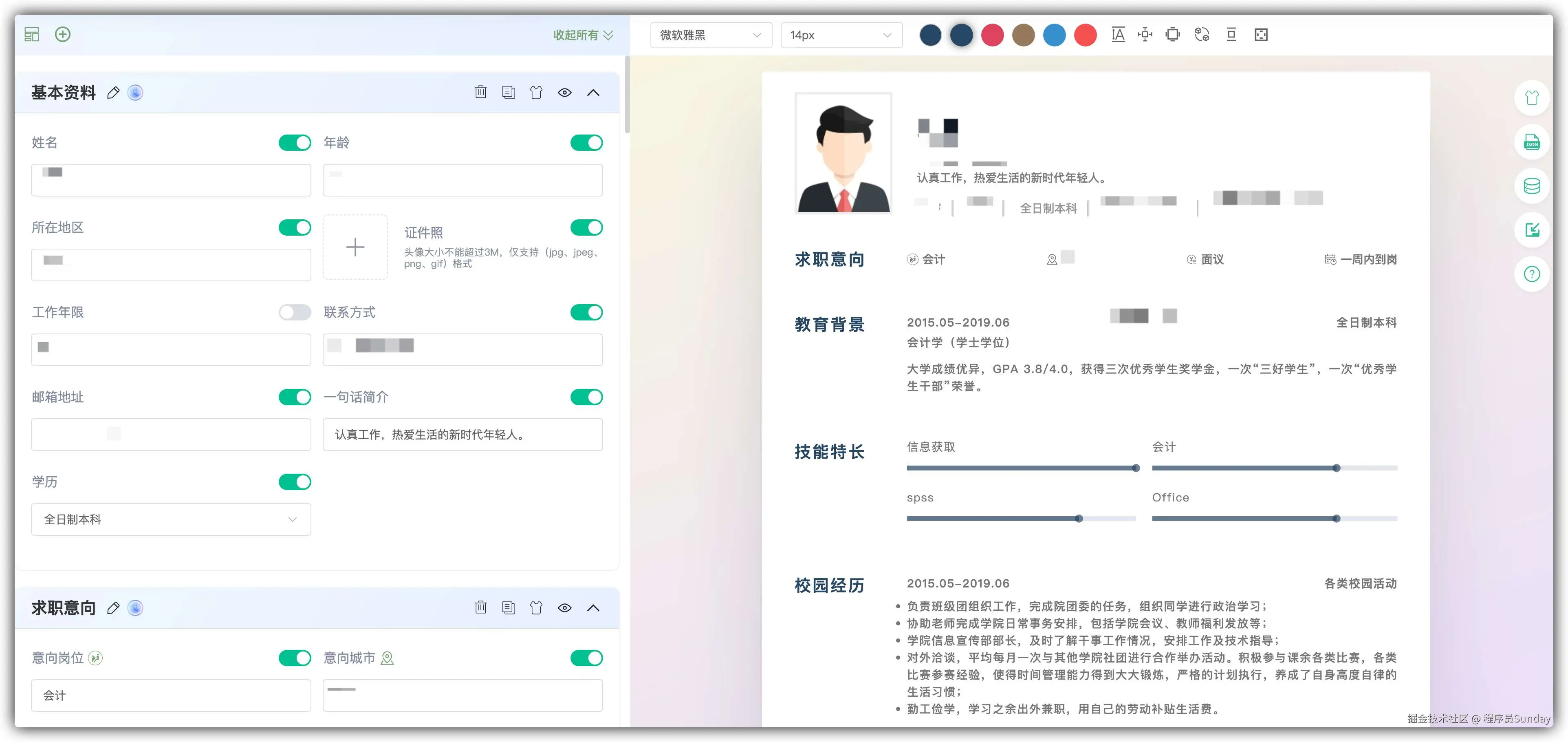Delete the 基本资料 section via trash icon
The width and height of the screenshot is (1568, 742).
pos(480,92)
